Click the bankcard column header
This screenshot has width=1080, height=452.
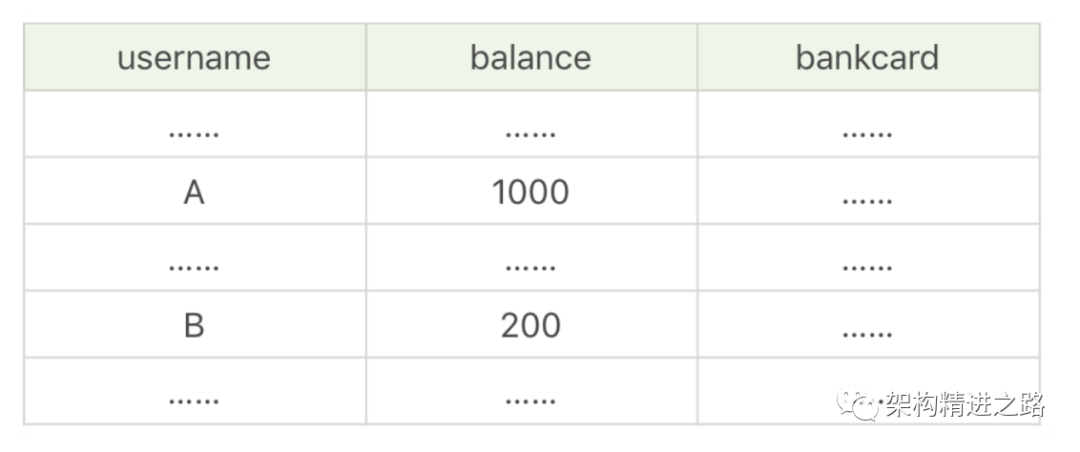867,57
